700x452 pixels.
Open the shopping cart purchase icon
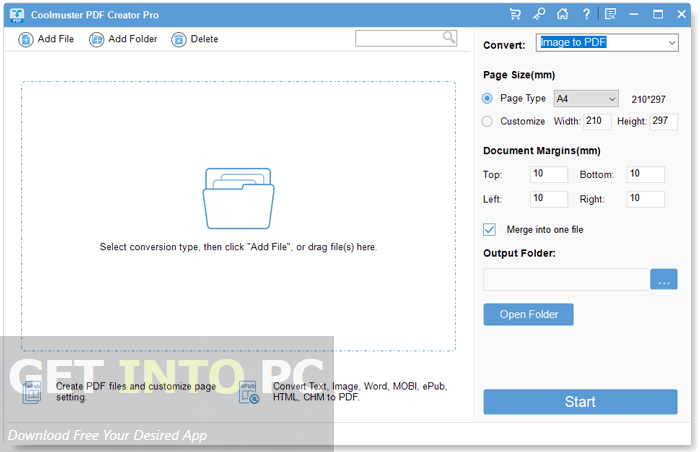pyautogui.click(x=515, y=14)
